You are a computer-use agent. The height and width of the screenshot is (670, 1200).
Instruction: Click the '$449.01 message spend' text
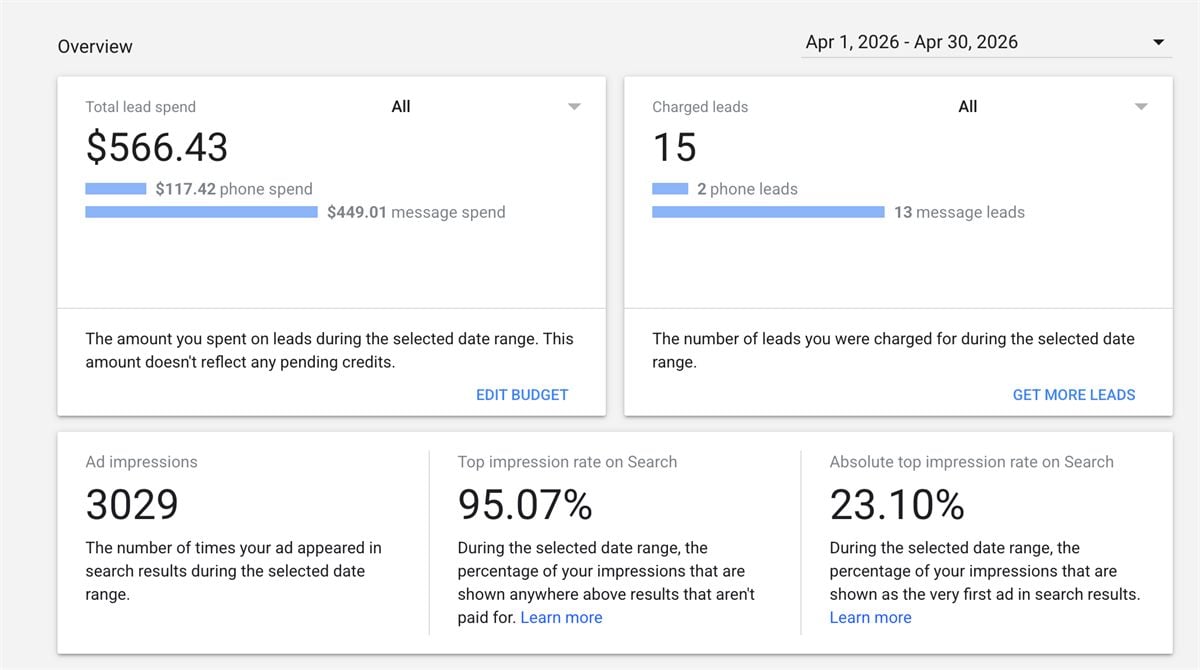pyautogui.click(x=416, y=212)
